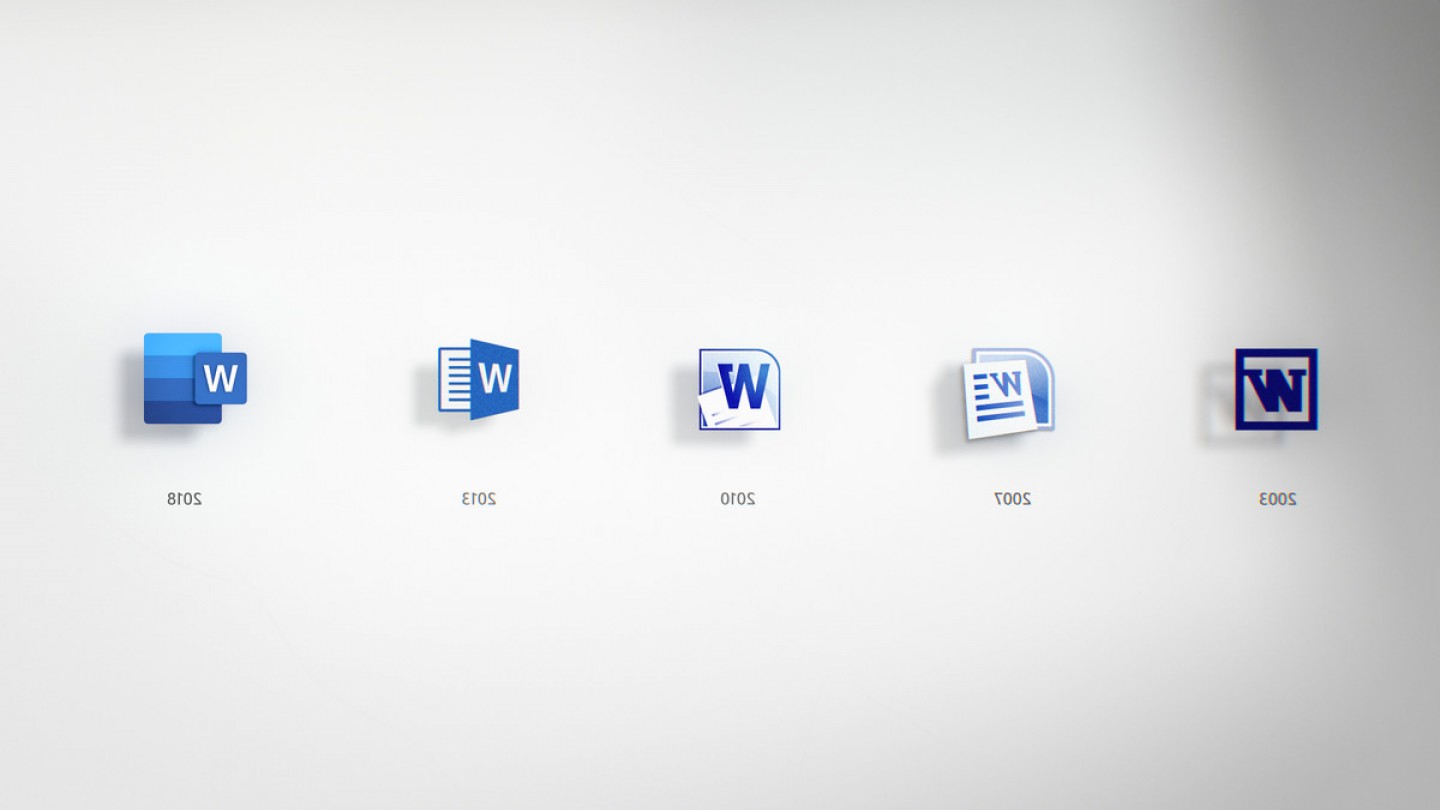Click the 2003 year label
The width and height of the screenshot is (1440, 810).
[1276, 497]
